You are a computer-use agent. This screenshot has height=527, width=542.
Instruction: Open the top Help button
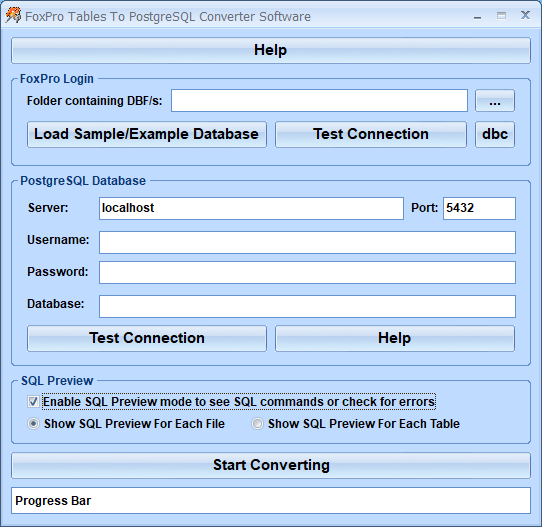[271, 50]
